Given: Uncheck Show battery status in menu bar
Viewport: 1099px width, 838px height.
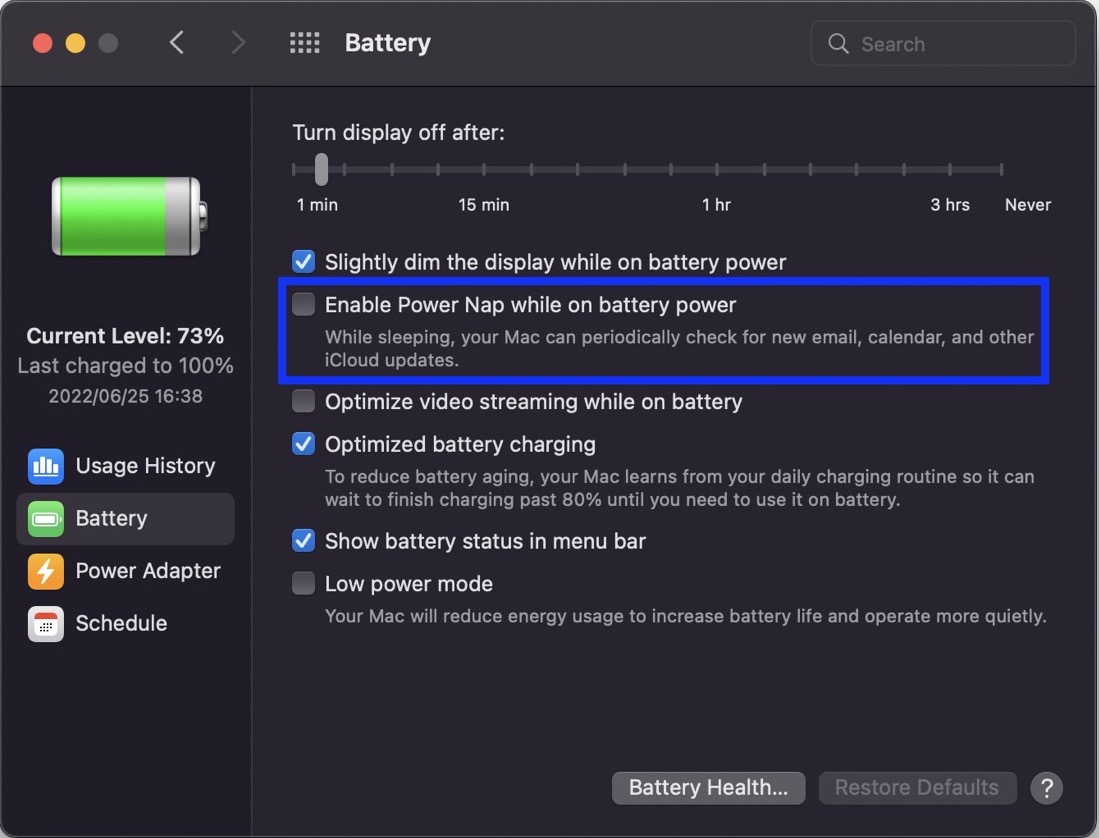Looking at the screenshot, I should [x=303, y=540].
